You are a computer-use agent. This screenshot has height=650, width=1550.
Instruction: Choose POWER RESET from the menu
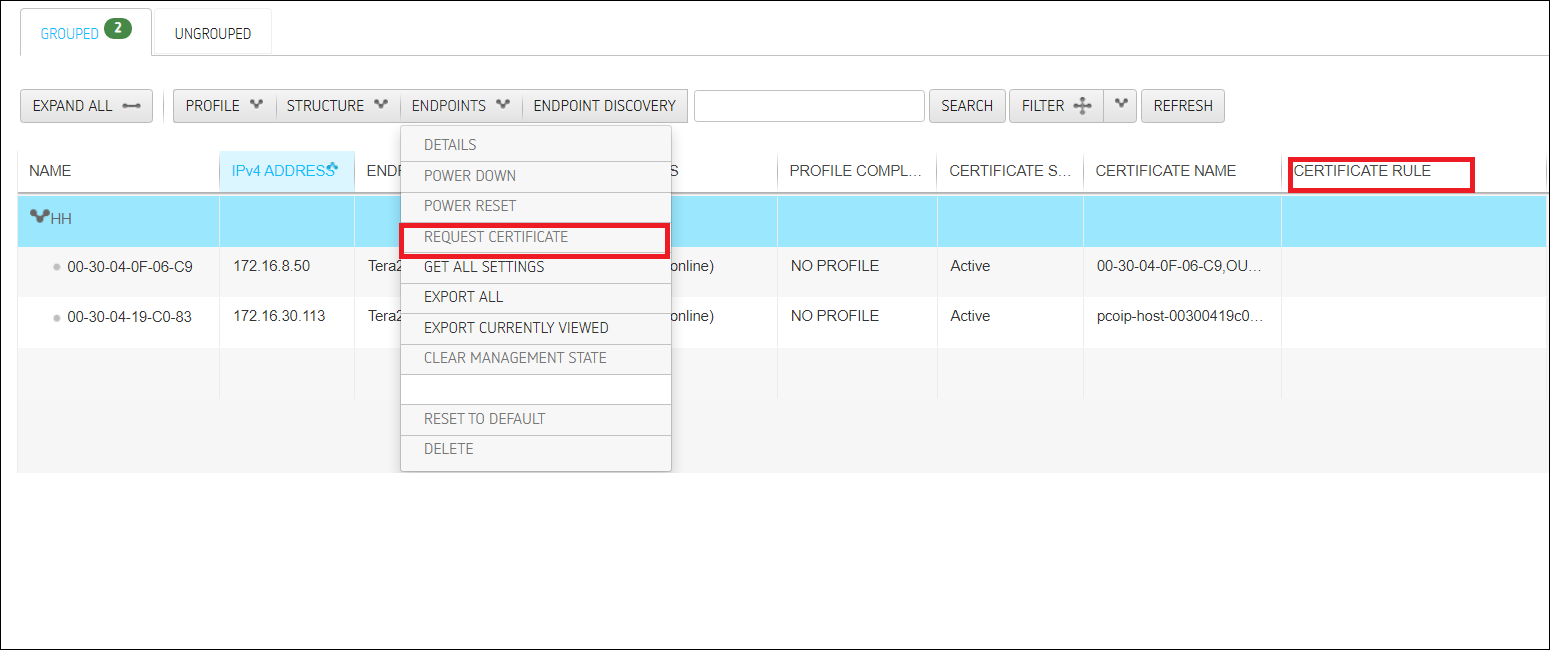[536, 206]
